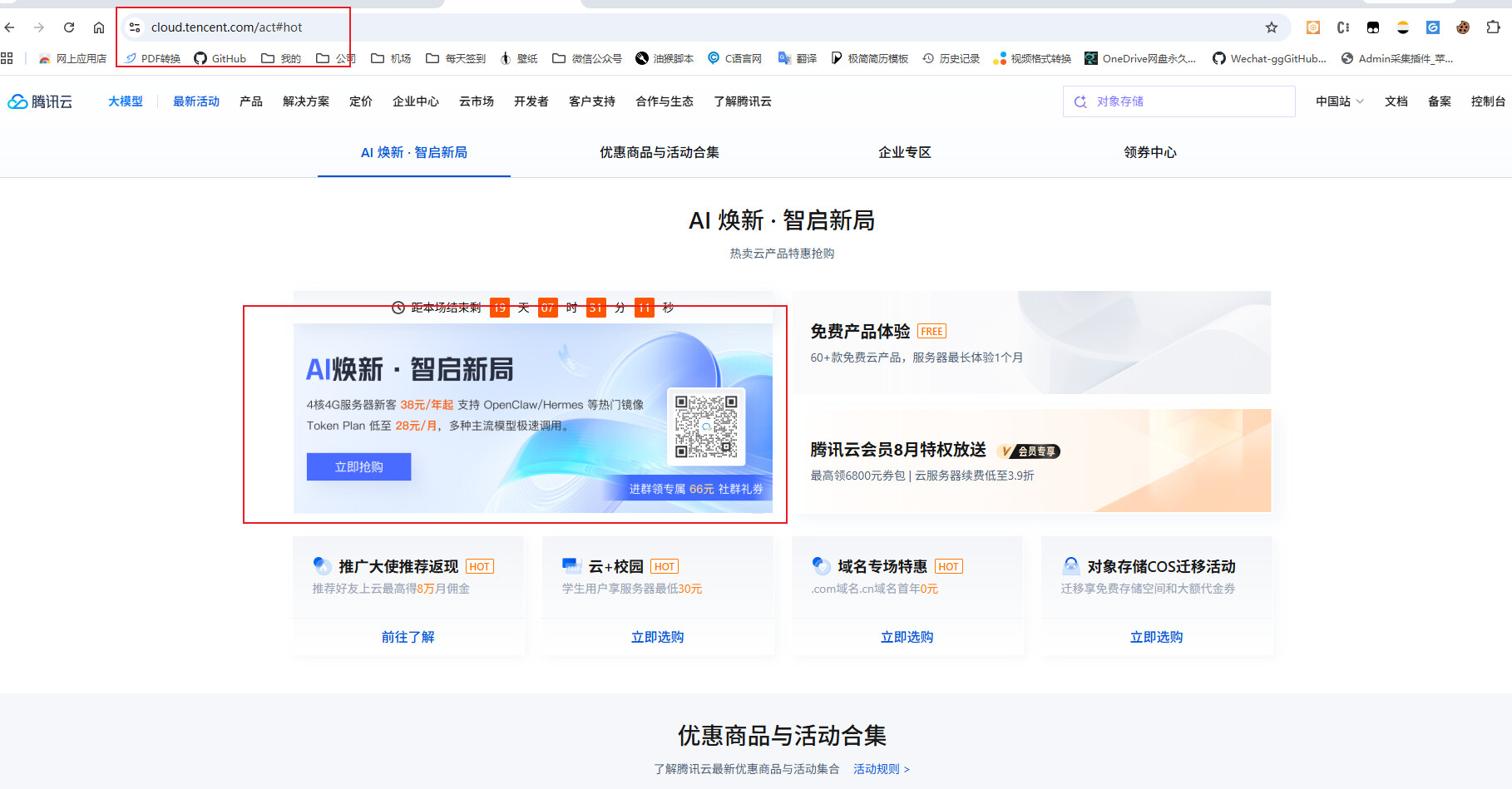Switch to the 企业专区 tab
The height and width of the screenshot is (789, 1512).
point(905,152)
